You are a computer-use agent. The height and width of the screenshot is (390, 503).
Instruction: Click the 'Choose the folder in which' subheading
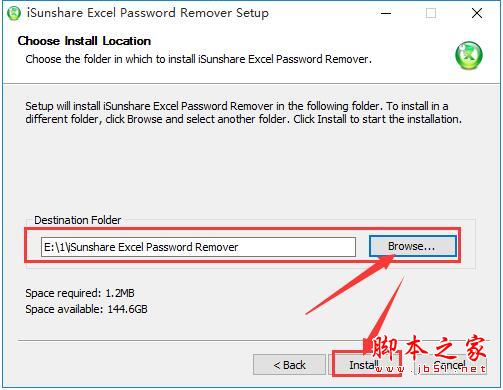198,59
